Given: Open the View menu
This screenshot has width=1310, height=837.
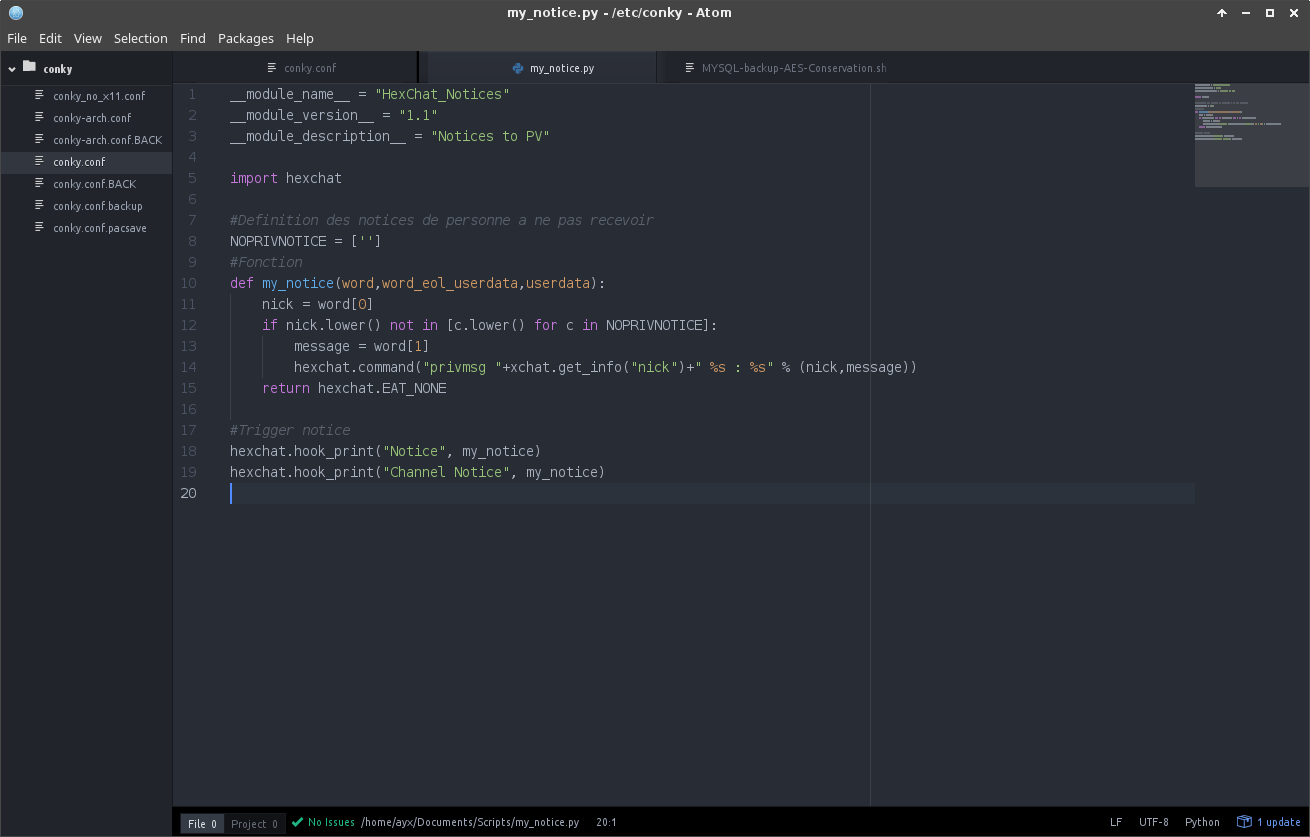Looking at the screenshot, I should click(88, 38).
